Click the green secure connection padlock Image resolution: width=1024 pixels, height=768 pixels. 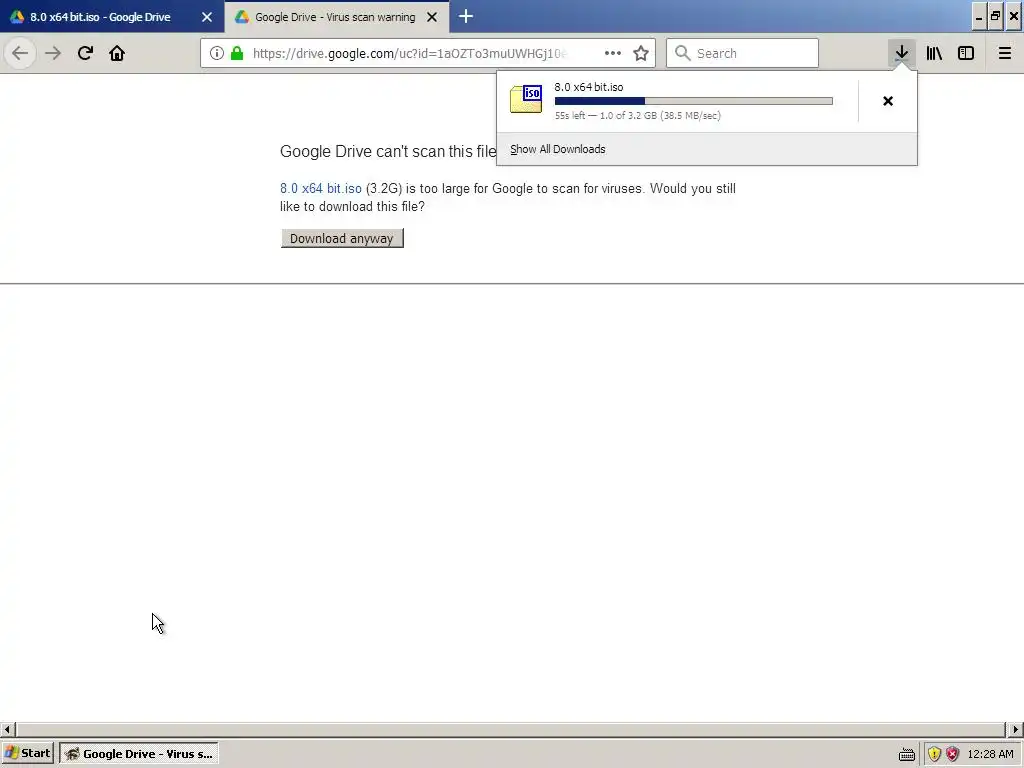[237, 53]
